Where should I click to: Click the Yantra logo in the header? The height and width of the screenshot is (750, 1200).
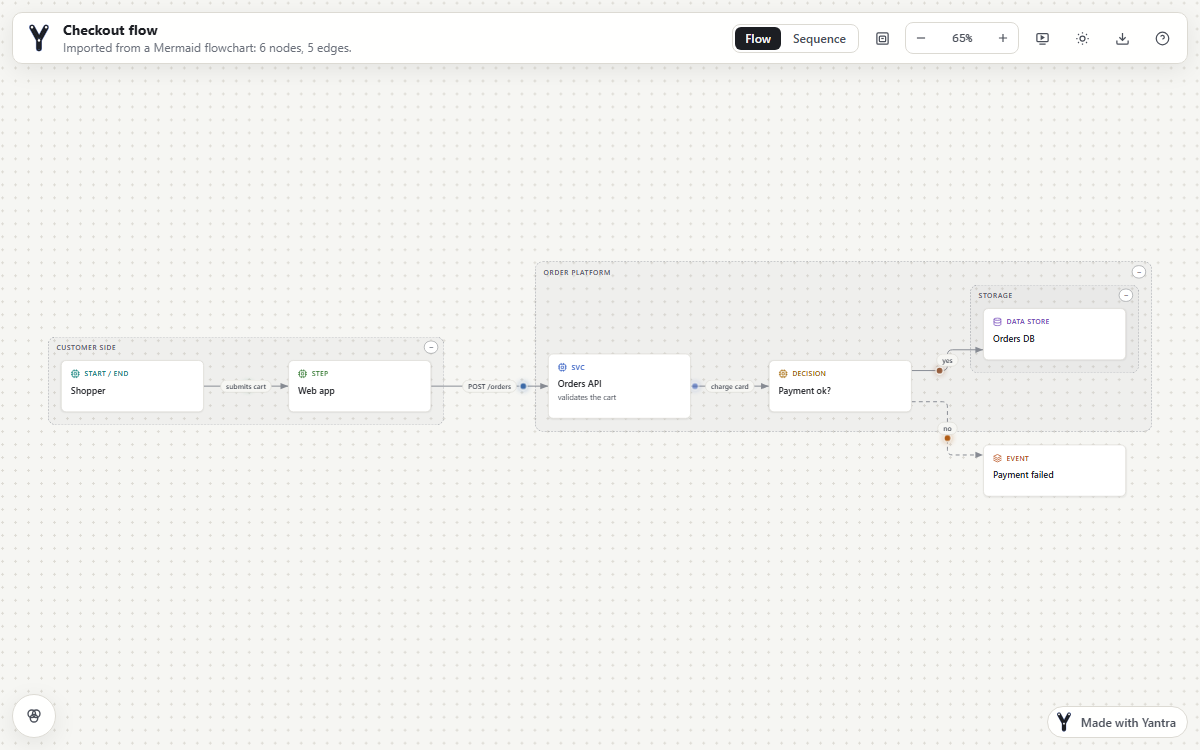point(39,39)
